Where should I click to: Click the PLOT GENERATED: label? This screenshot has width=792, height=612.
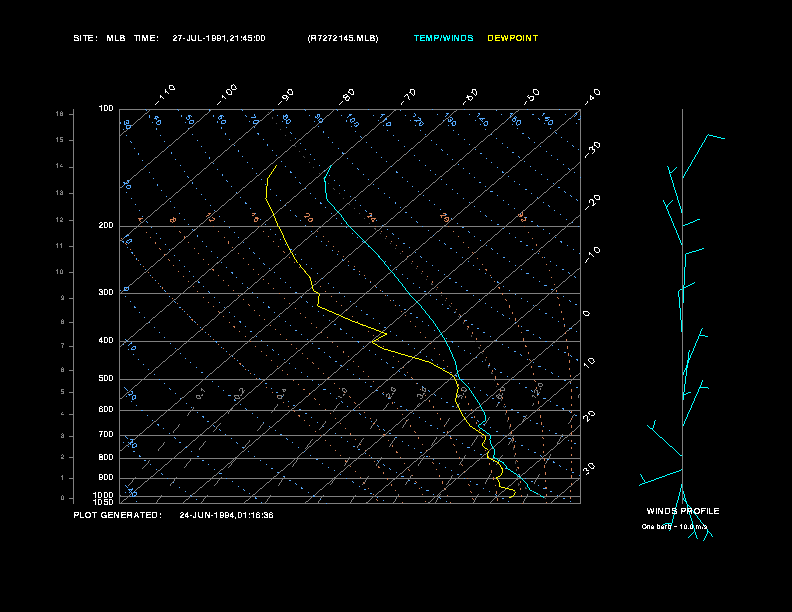[118, 515]
